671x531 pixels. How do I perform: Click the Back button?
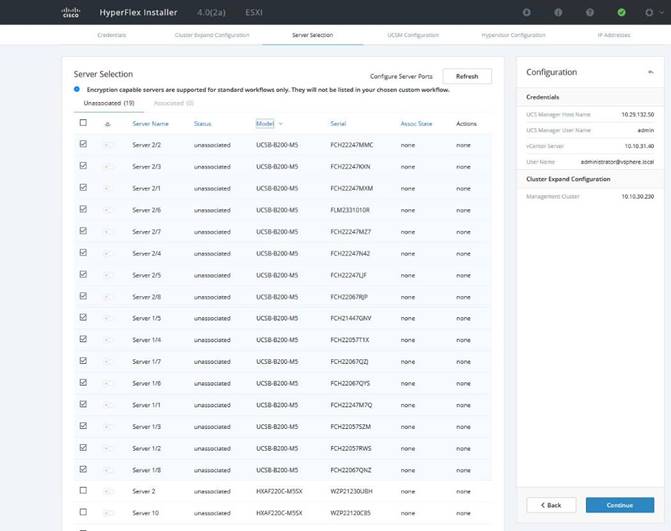[551, 505]
